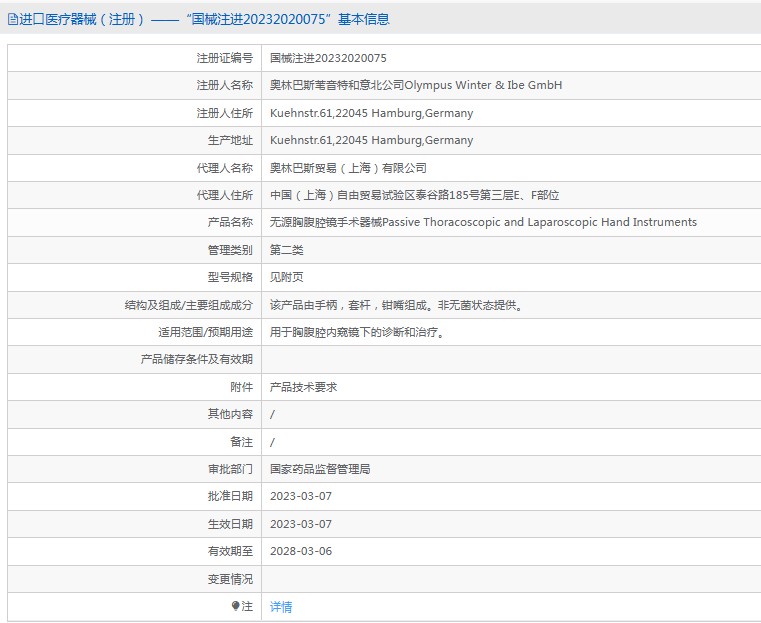Click the 管理类别 value 第二类
The height and width of the screenshot is (623, 761).
pyautogui.click(x=286, y=250)
